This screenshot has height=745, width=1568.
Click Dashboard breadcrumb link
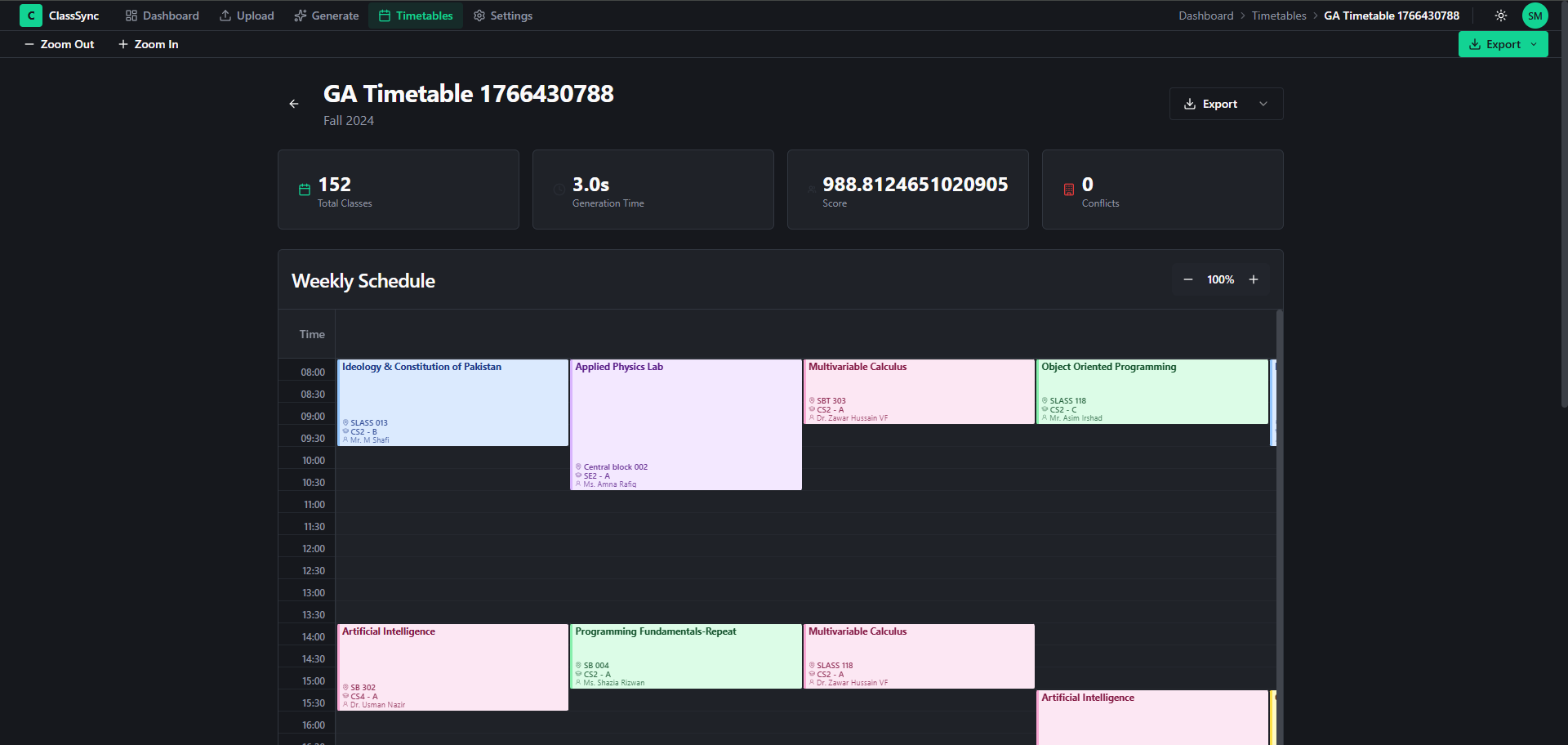point(1205,16)
